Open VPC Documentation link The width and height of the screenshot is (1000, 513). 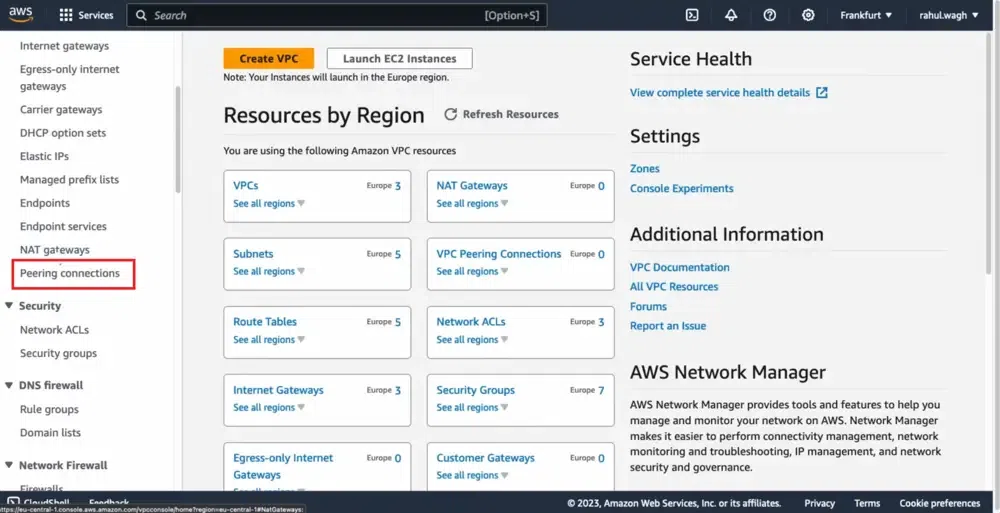point(680,267)
